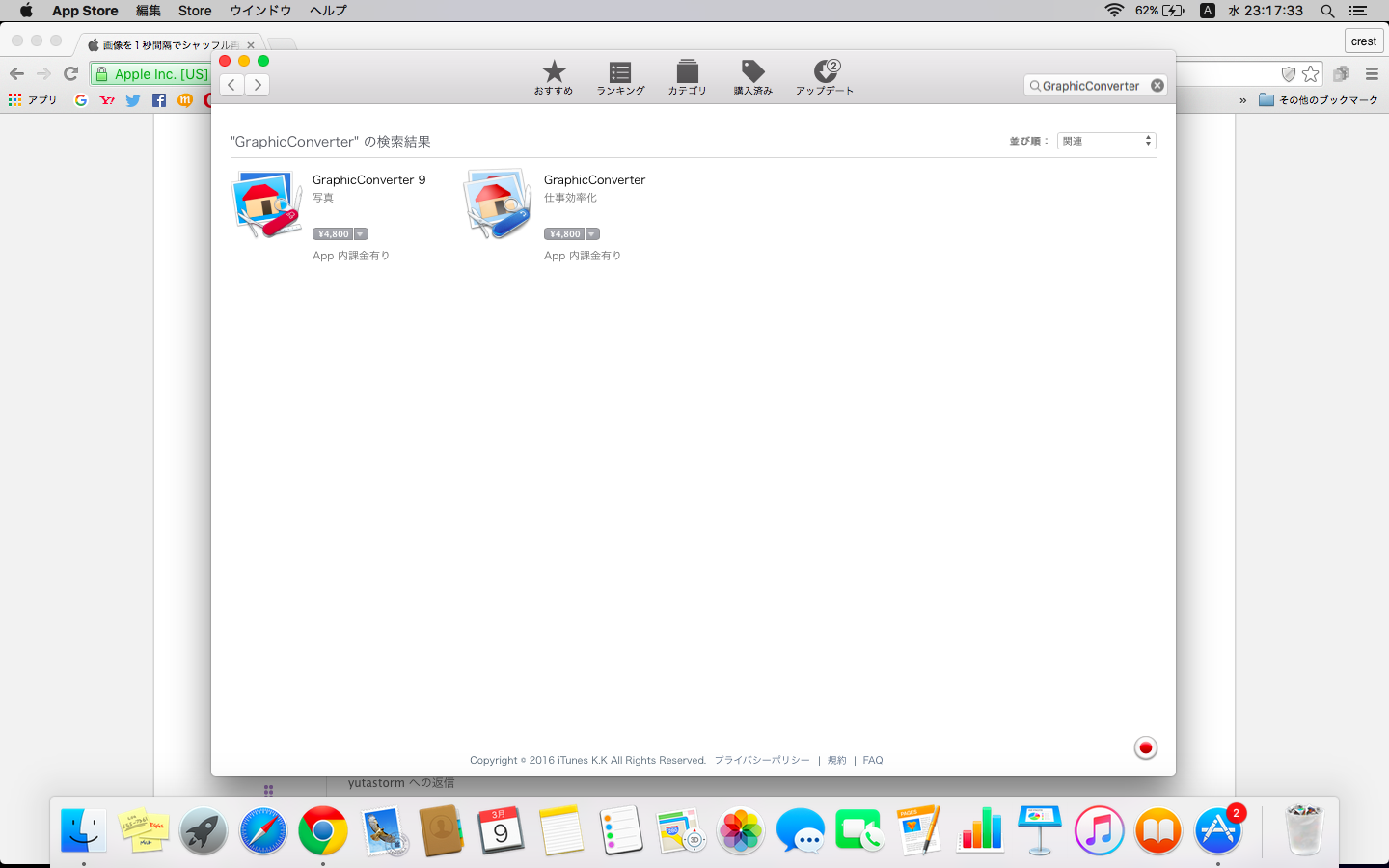The height and width of the screenshot is (868, 1389).
Task: Open the Apple menu
Action: (26, 11)
